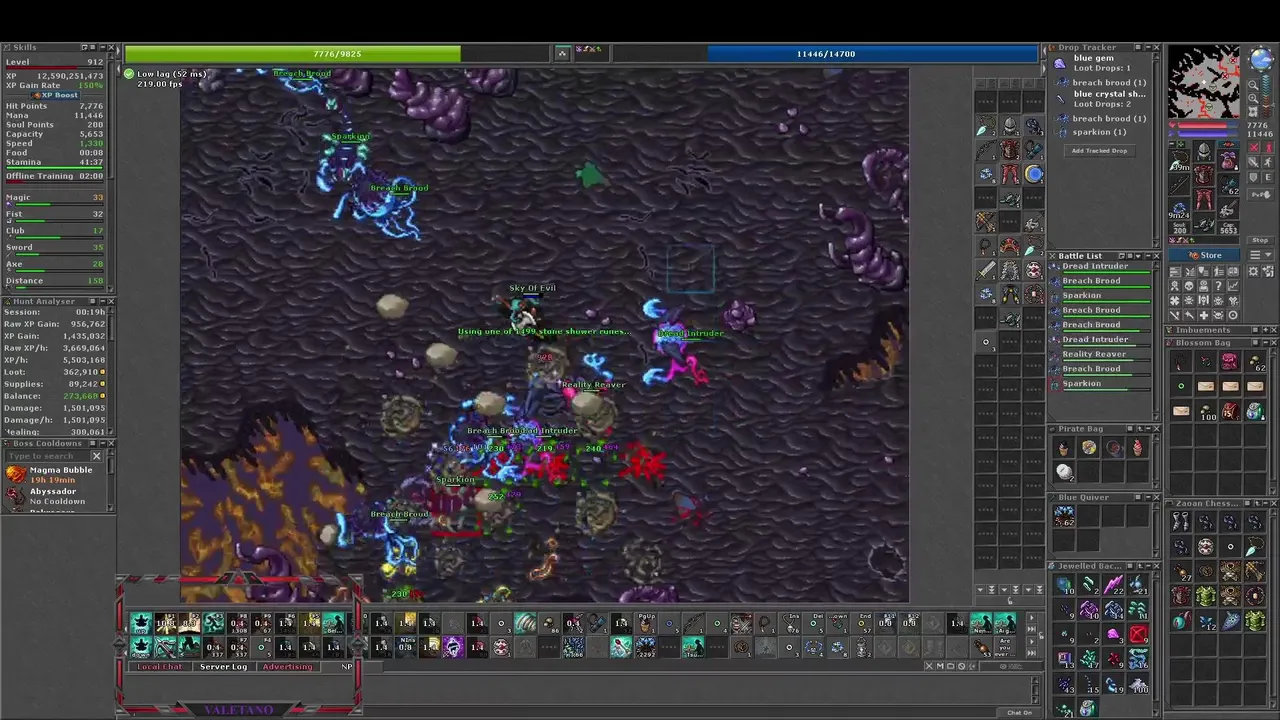Click the quiver slot showing 62

pyautogui.click(x=1228, y=184)
